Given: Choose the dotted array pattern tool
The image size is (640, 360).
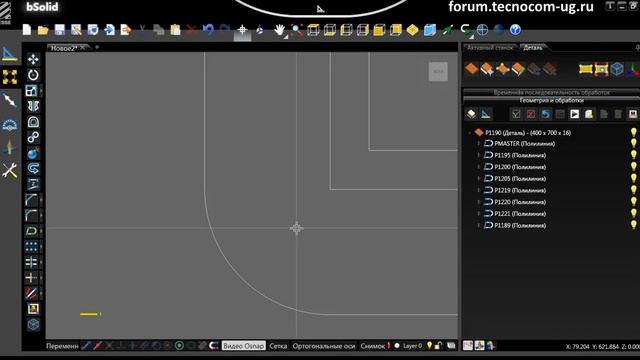Looking at the screenshot, I should point(32,247).
